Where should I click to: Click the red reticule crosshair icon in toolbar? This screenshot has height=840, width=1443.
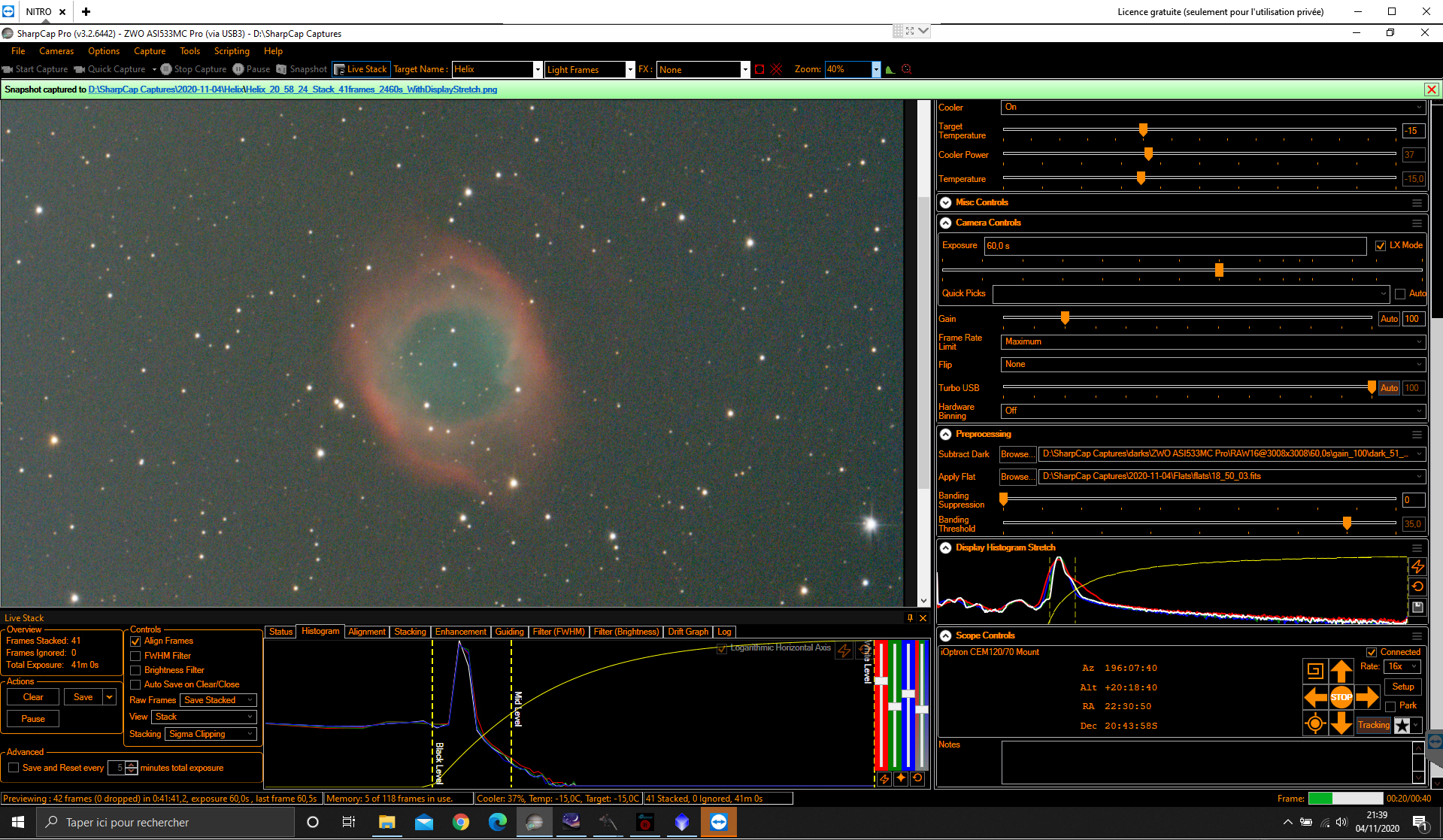776,69
